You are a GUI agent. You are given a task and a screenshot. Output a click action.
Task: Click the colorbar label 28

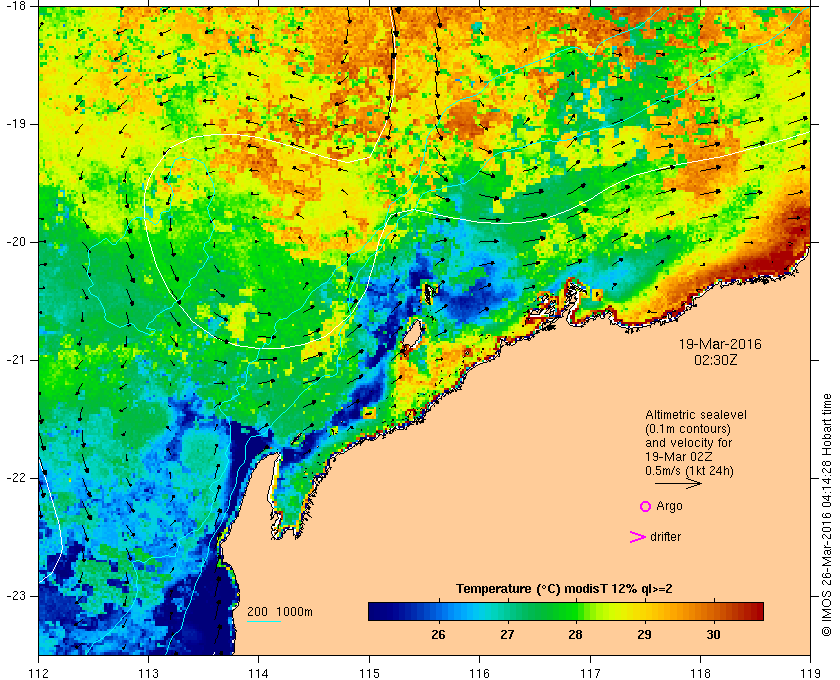point(575,635)
